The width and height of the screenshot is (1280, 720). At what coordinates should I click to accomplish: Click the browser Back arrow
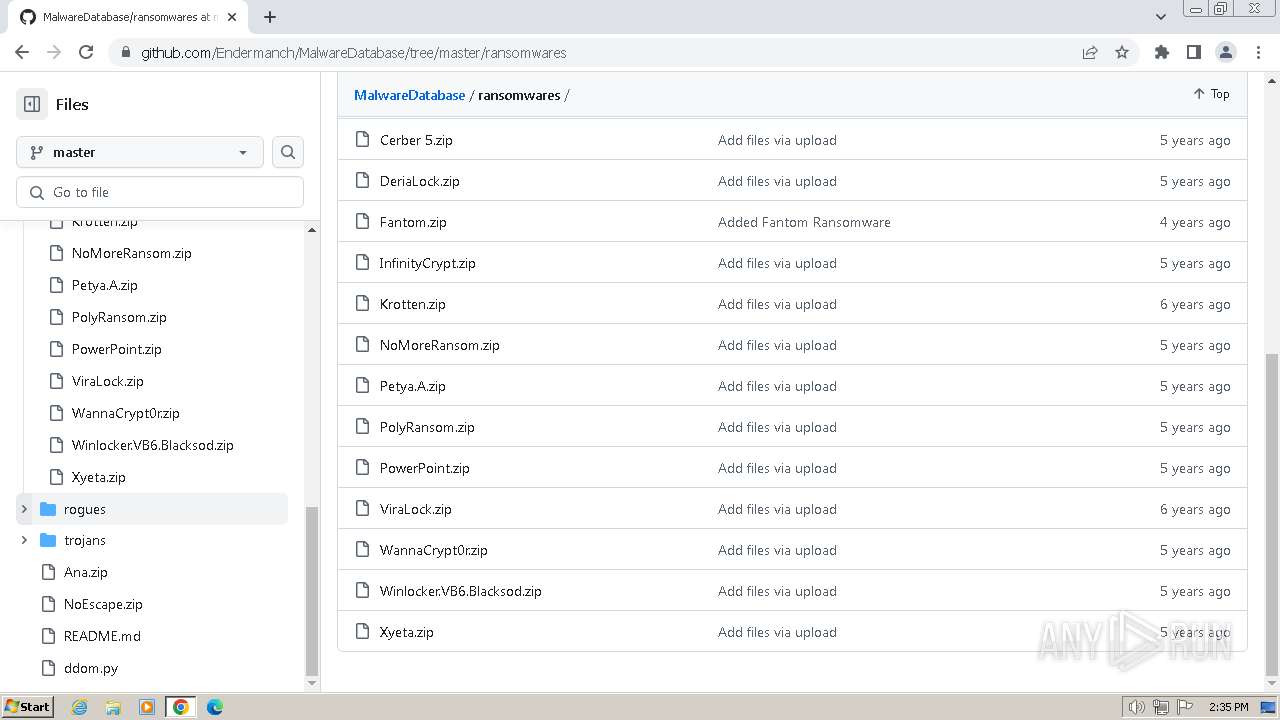pyautogui.click(x=22, y=52)
